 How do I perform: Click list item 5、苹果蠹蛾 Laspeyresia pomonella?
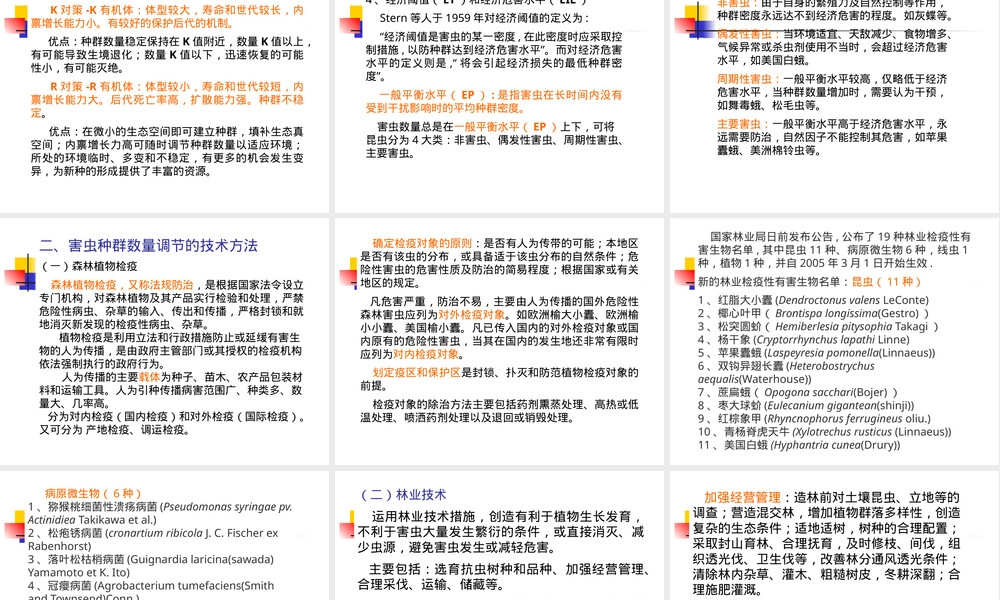pos(816,353)
